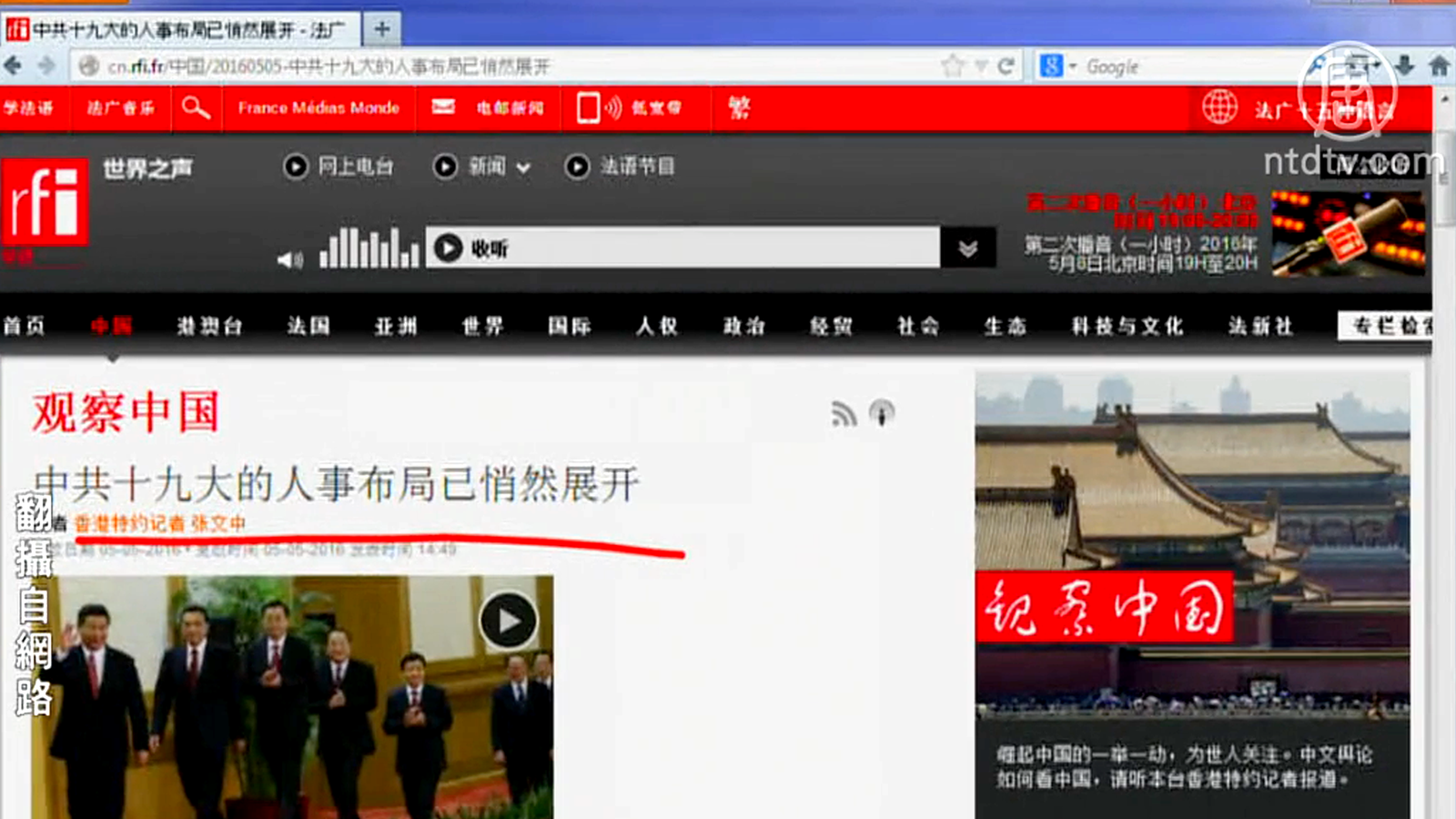Play the 收听 live audio stream
Screen dimensions: 1456x819
449,248
